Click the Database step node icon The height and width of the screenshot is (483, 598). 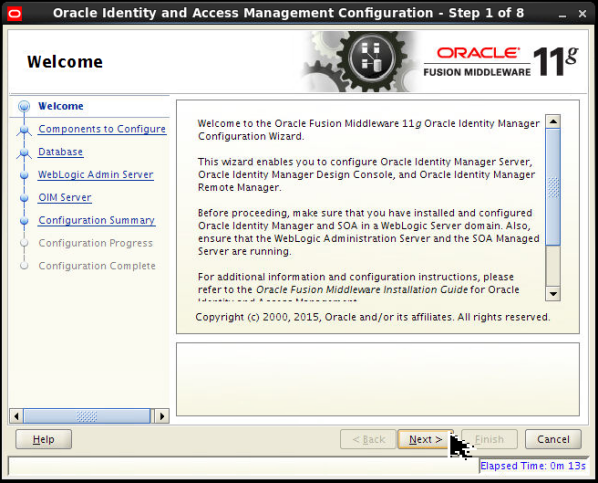(24, 153)
